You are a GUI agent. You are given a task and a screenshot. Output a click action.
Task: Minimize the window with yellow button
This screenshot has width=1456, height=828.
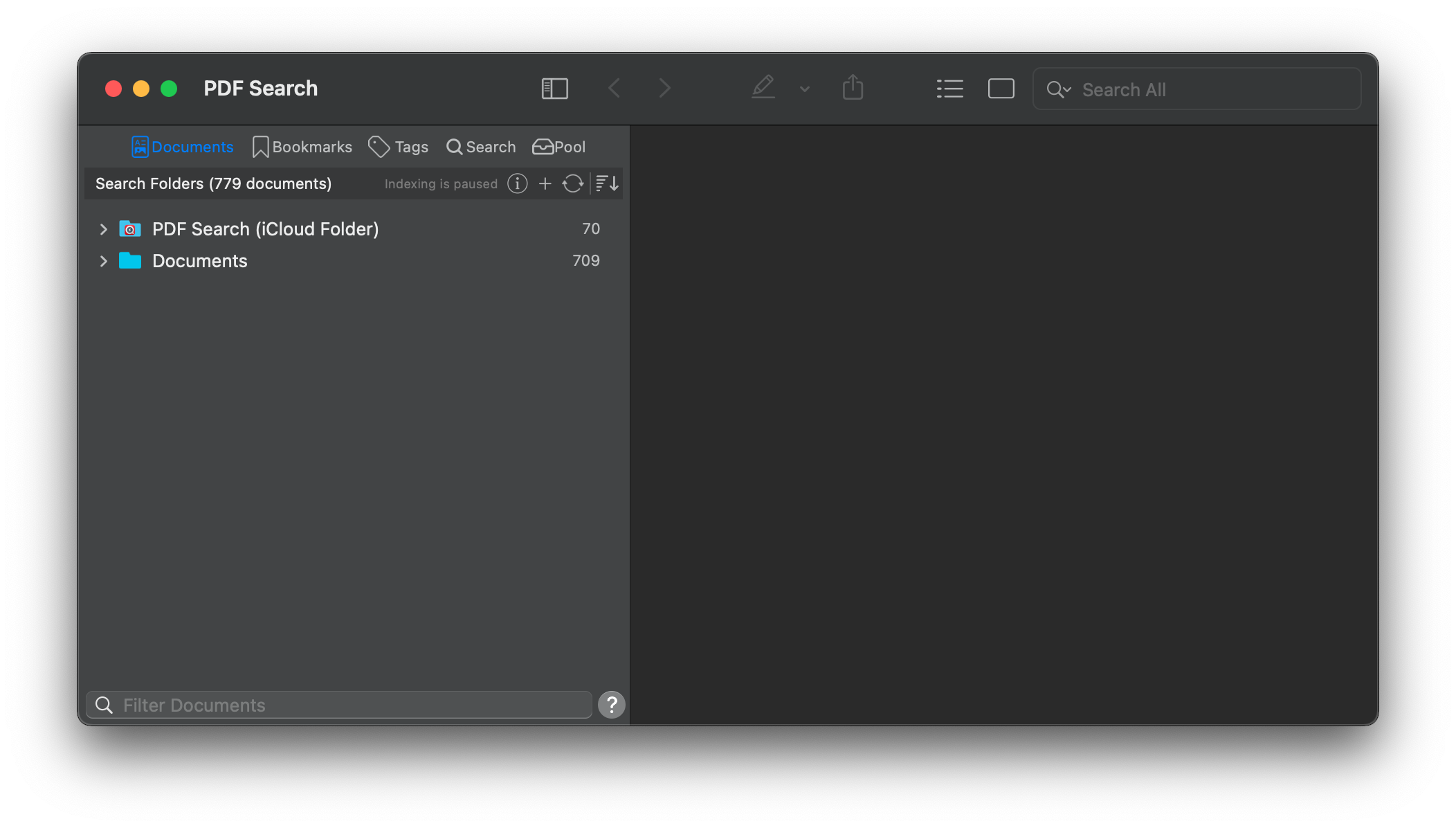141,89
